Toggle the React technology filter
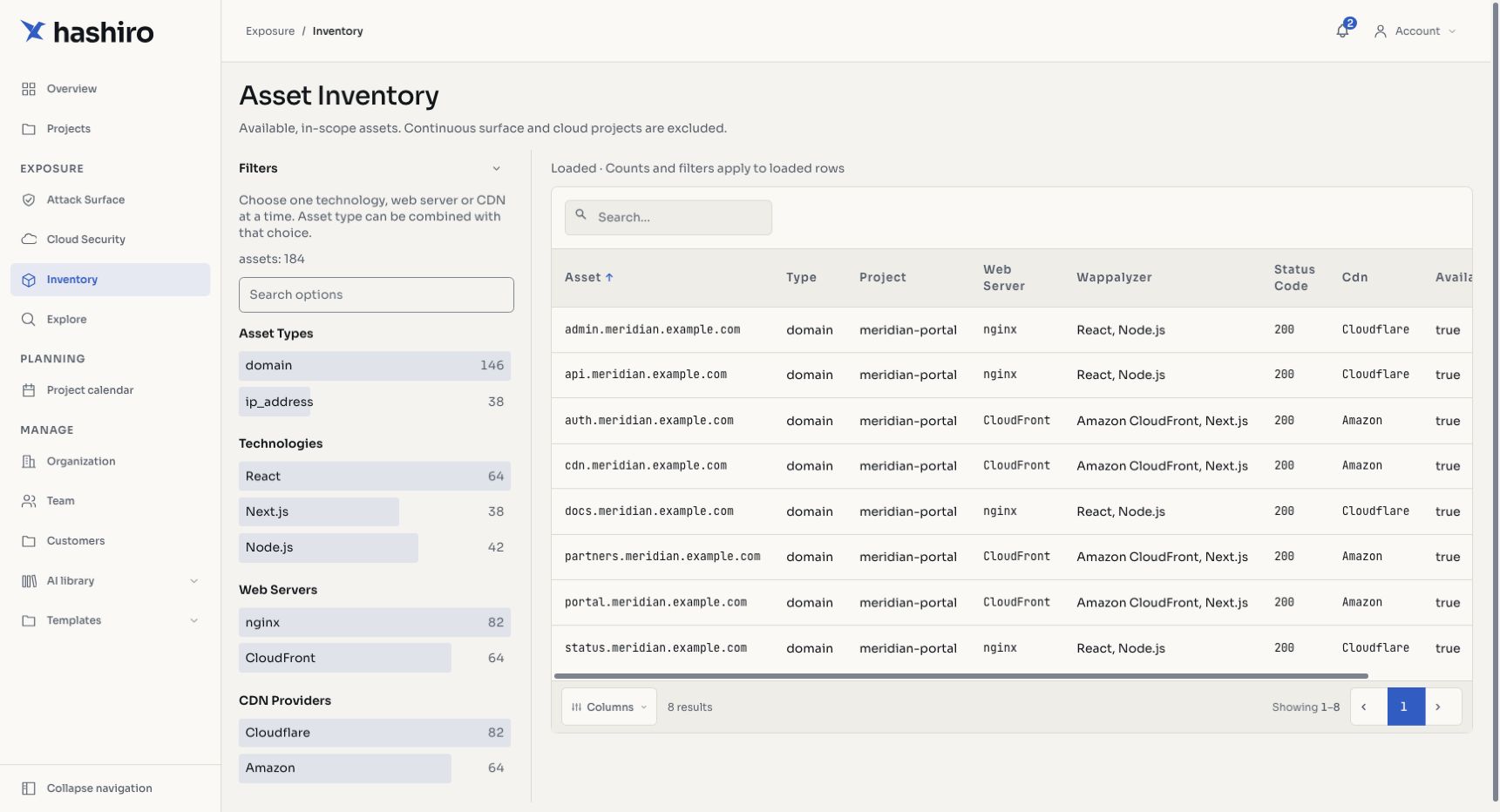This screenshot has height=812, width=1500. [x=375, y=477]
